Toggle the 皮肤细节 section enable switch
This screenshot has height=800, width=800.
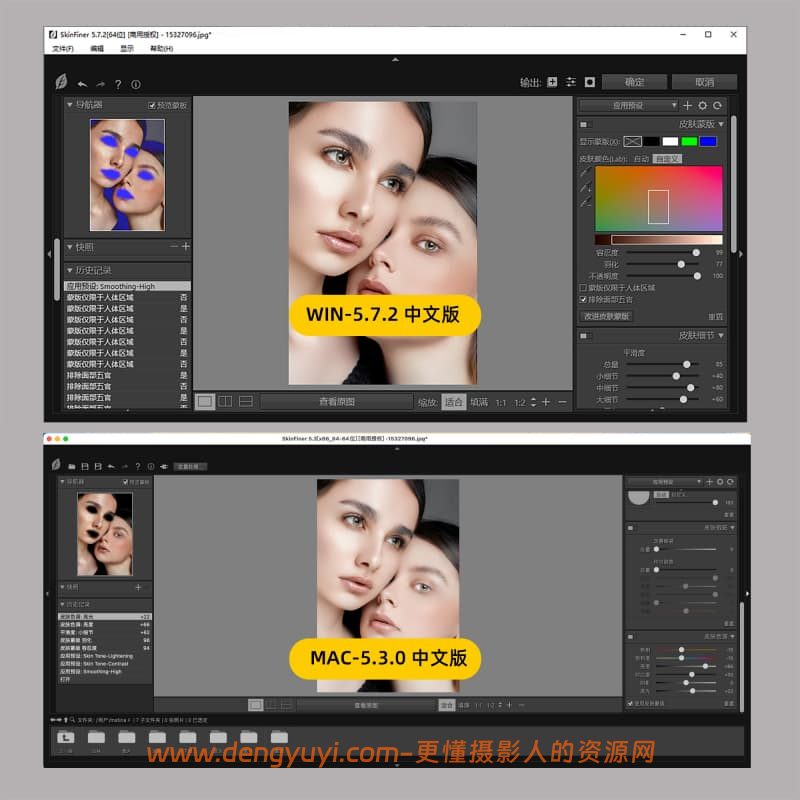(x=584, y=336)
